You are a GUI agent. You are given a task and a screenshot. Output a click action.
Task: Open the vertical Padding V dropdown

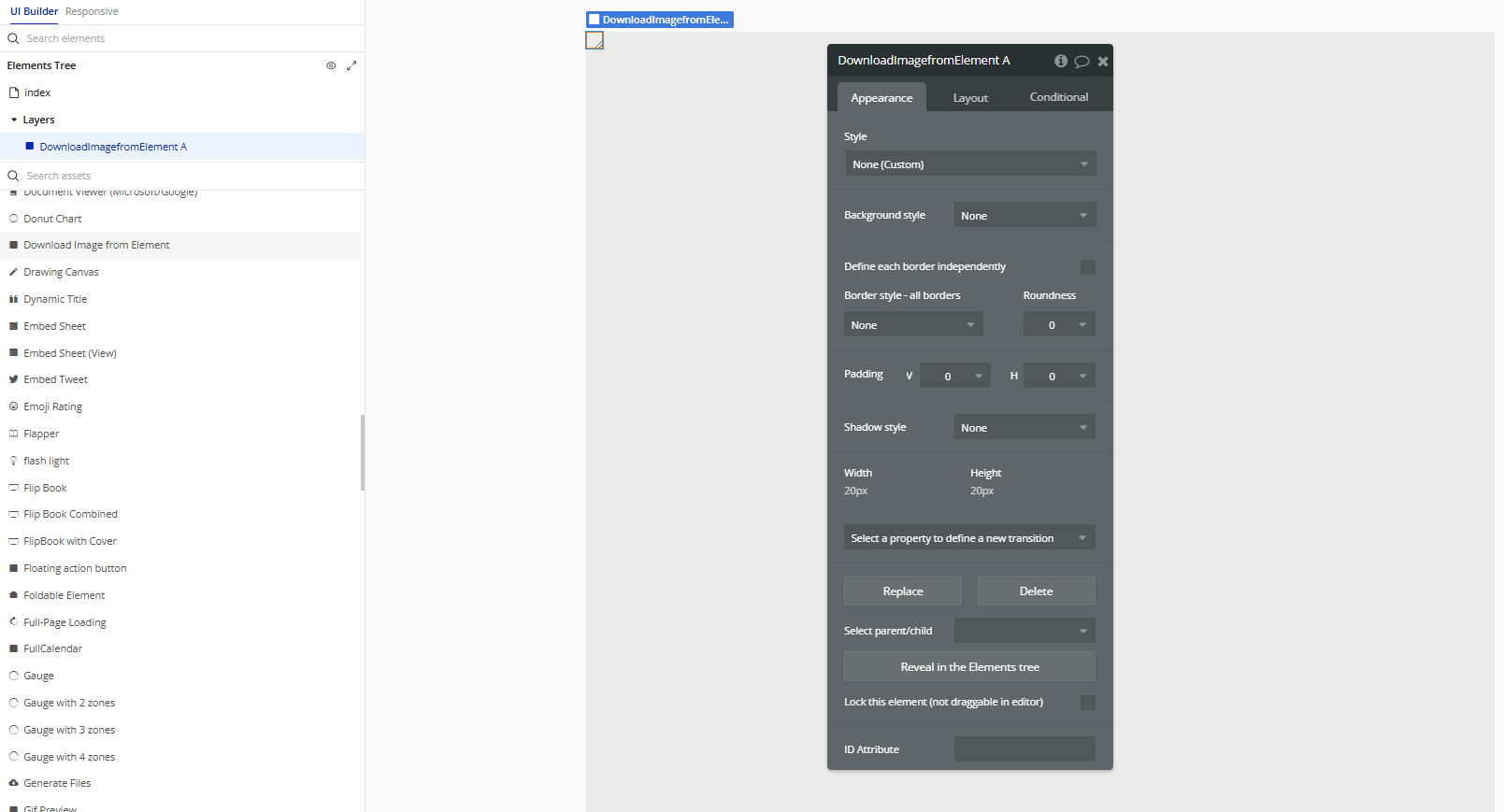pos(955,376)
